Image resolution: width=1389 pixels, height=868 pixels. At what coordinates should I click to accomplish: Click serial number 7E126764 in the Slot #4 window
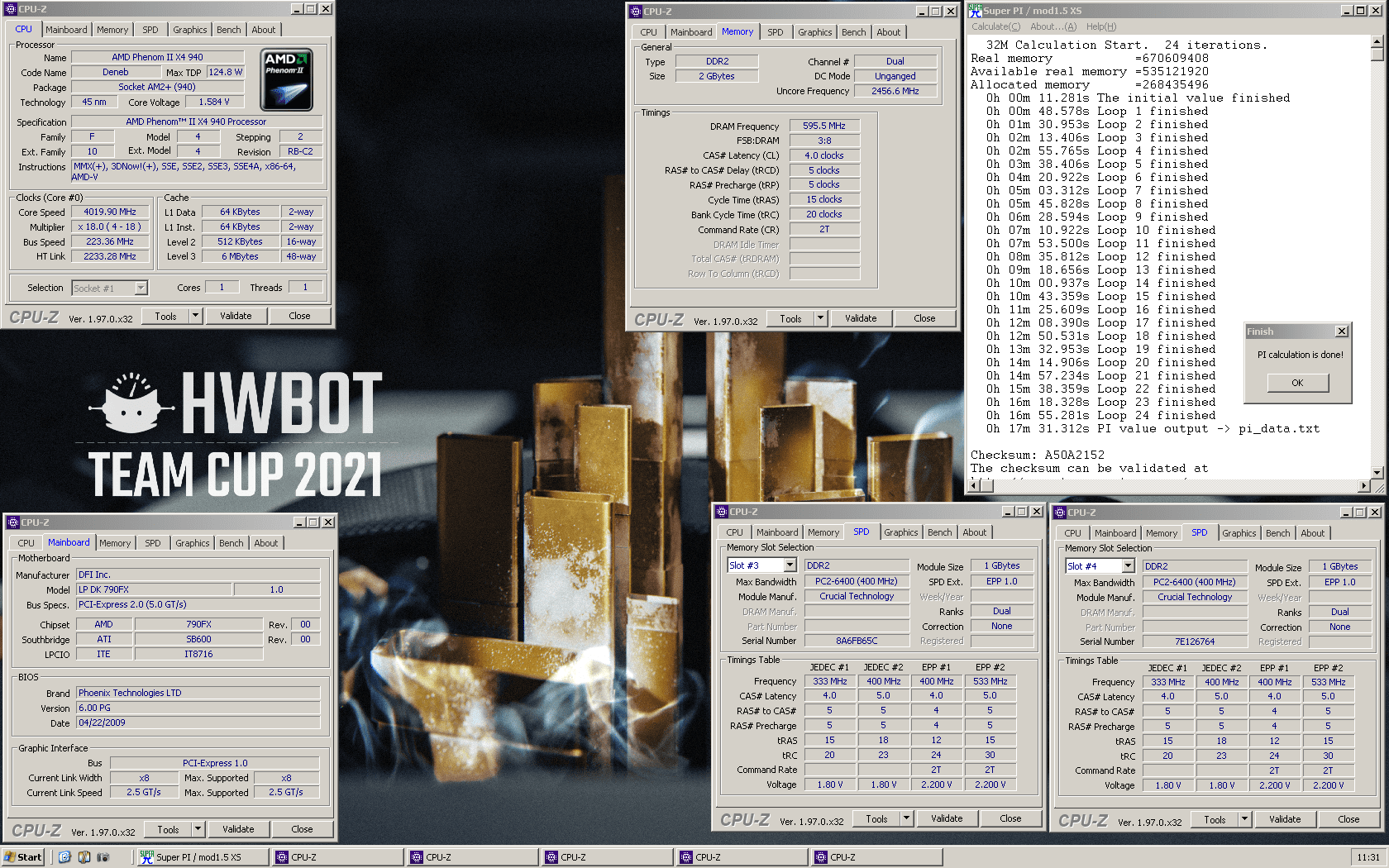[1195, 641]
